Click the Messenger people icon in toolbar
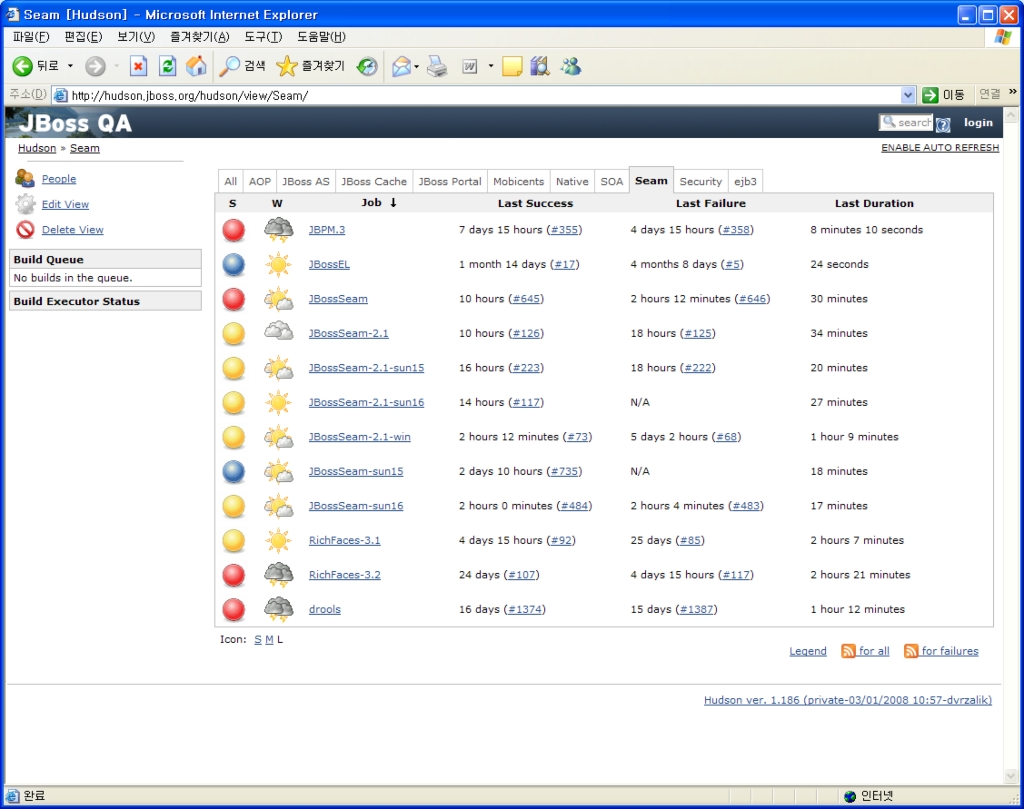 click(571, 66)
